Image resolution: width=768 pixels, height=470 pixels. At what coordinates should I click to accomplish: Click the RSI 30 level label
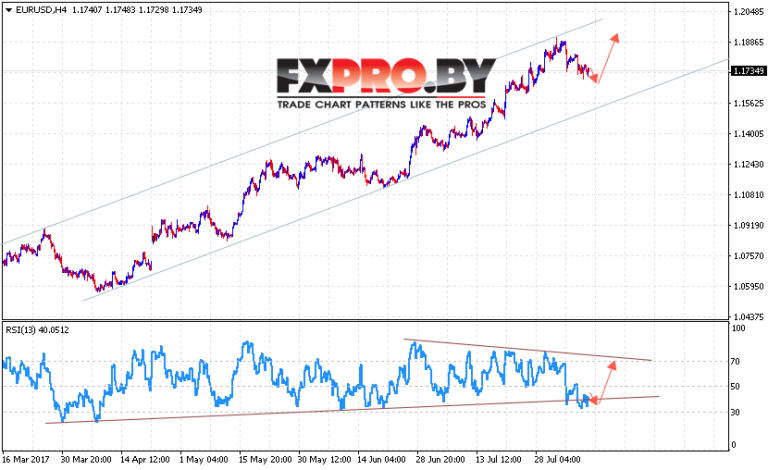[x=735, y=412]
